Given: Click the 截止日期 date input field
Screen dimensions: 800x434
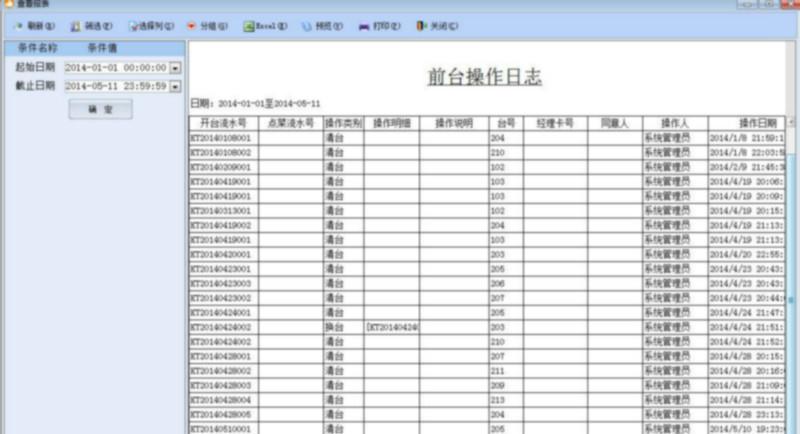Looking at the screenshot, I should coord(115,87).
